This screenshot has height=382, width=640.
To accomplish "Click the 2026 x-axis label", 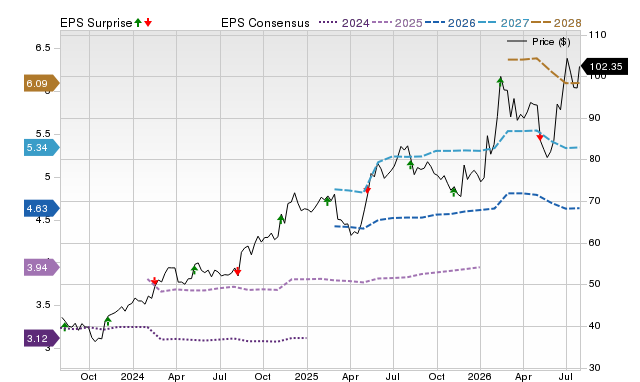I will (479, 376).
